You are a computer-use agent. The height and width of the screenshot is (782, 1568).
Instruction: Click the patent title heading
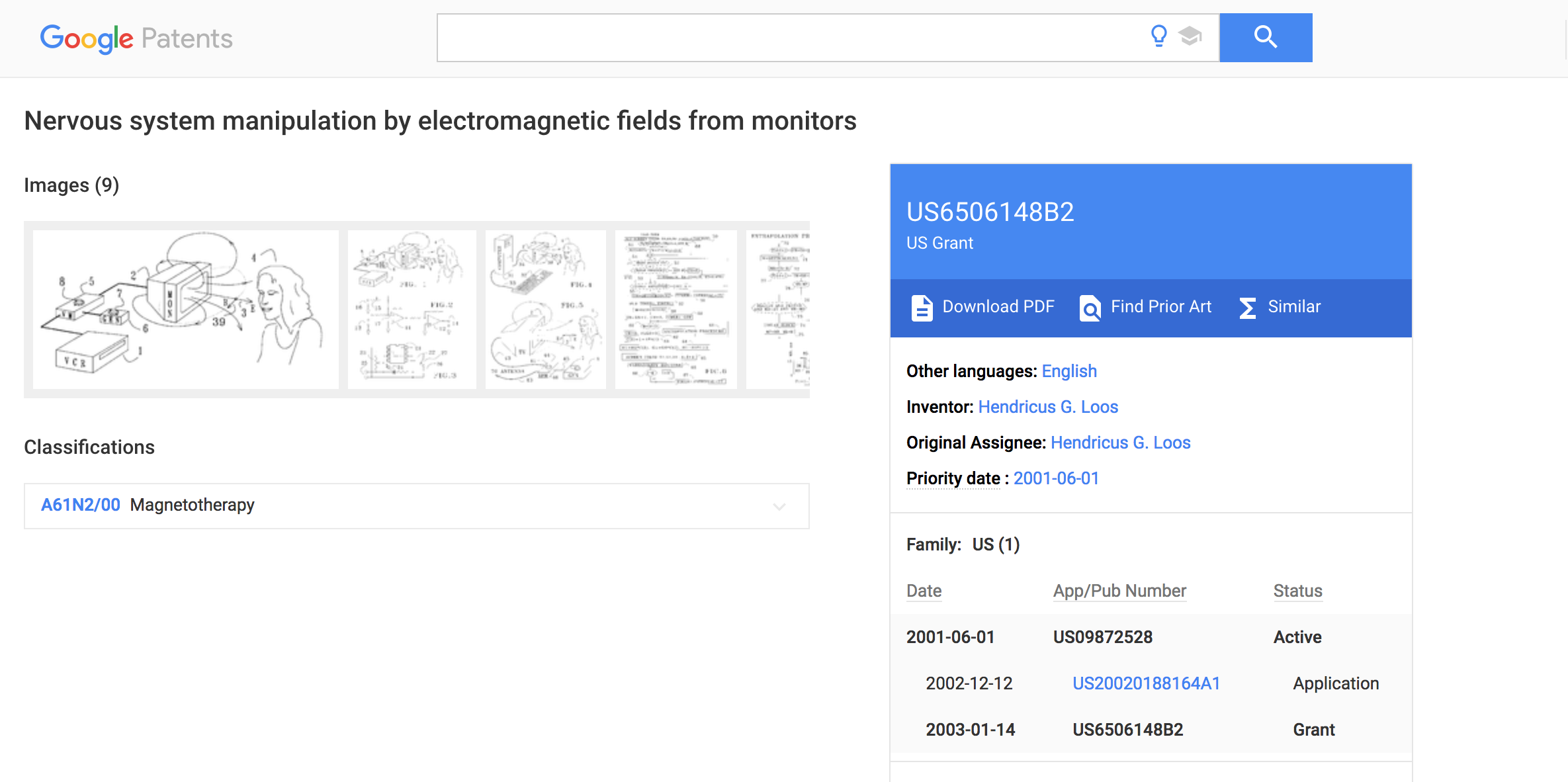[x=440, y=121]
